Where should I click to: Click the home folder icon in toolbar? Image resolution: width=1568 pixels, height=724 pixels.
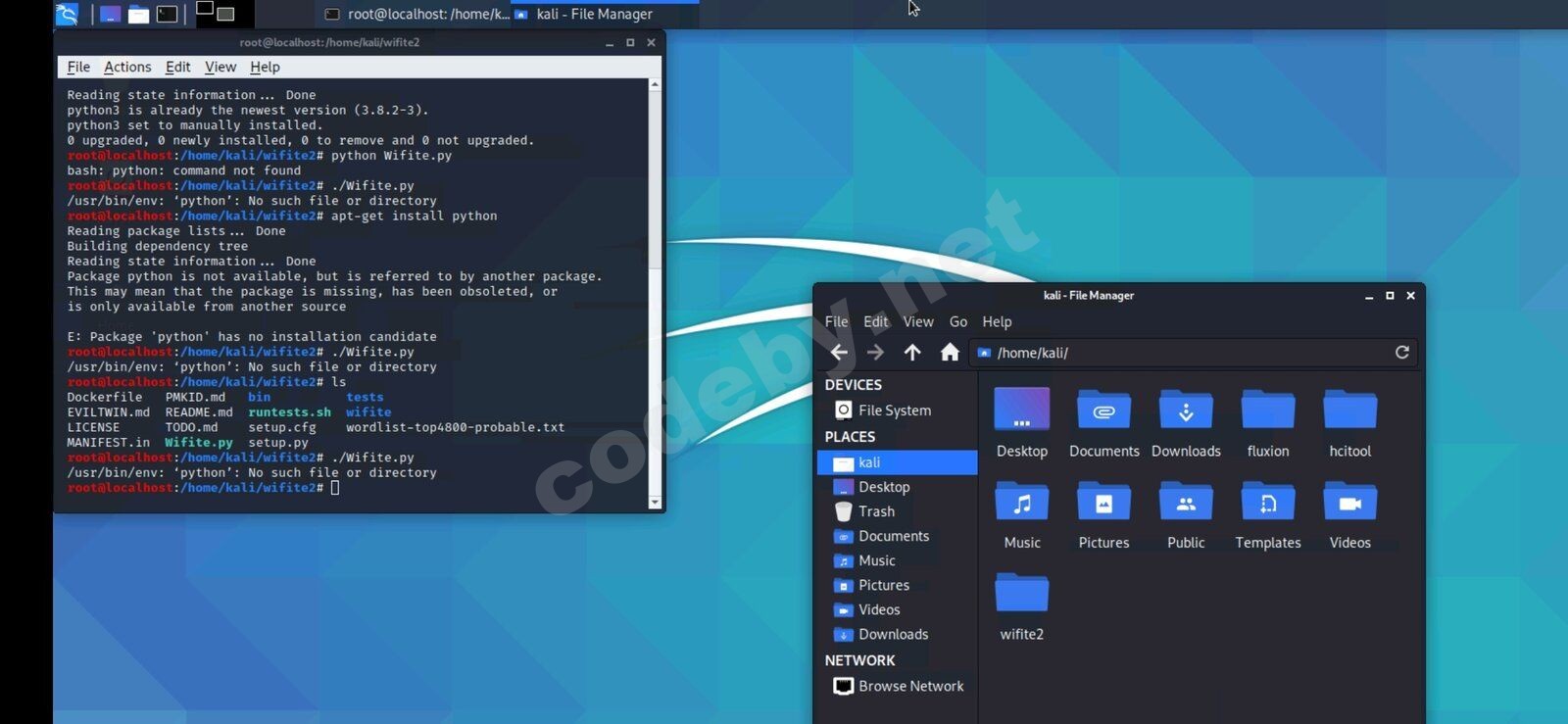[x=950, y=353]
